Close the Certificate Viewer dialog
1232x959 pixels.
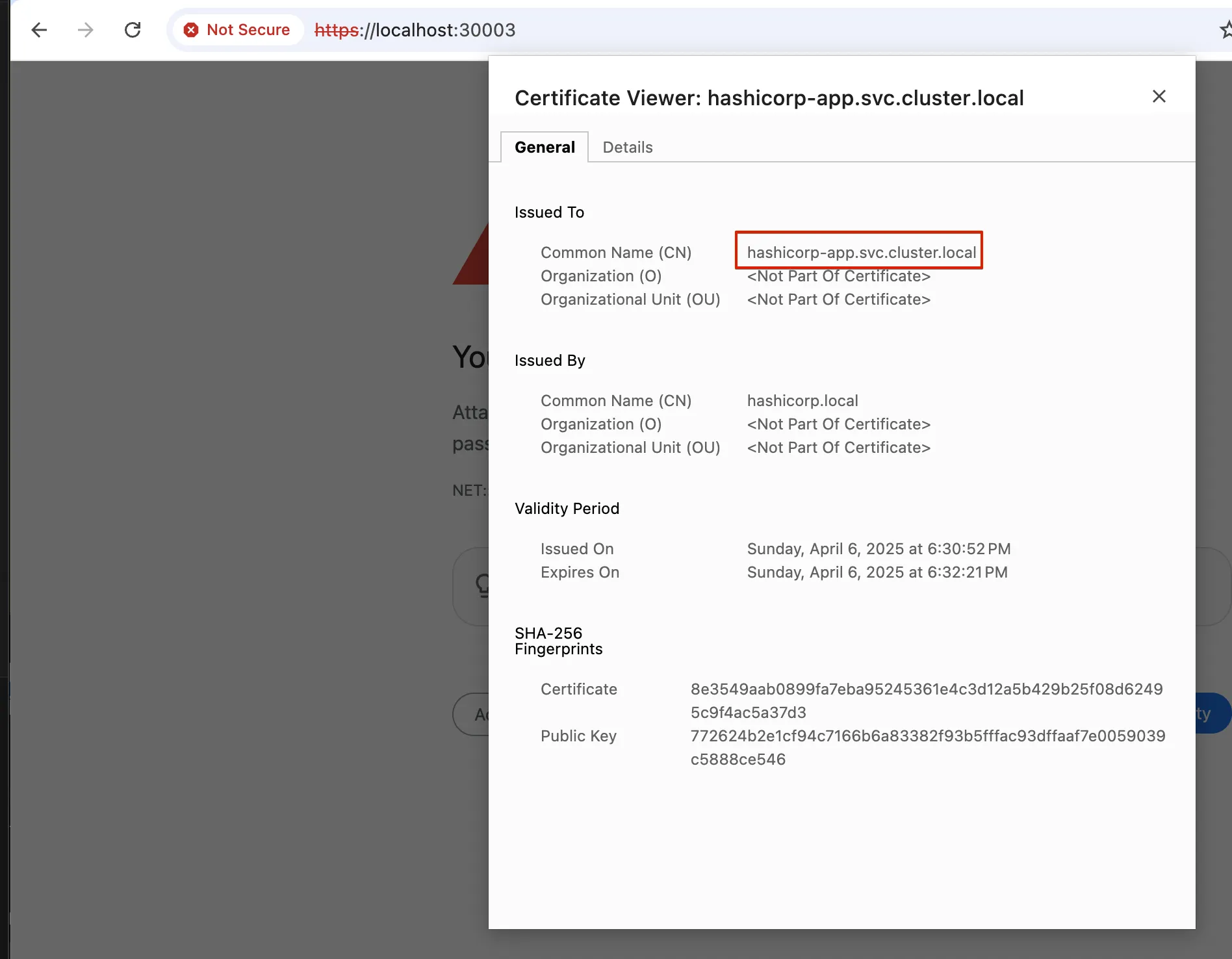[x=1159, y=97]
